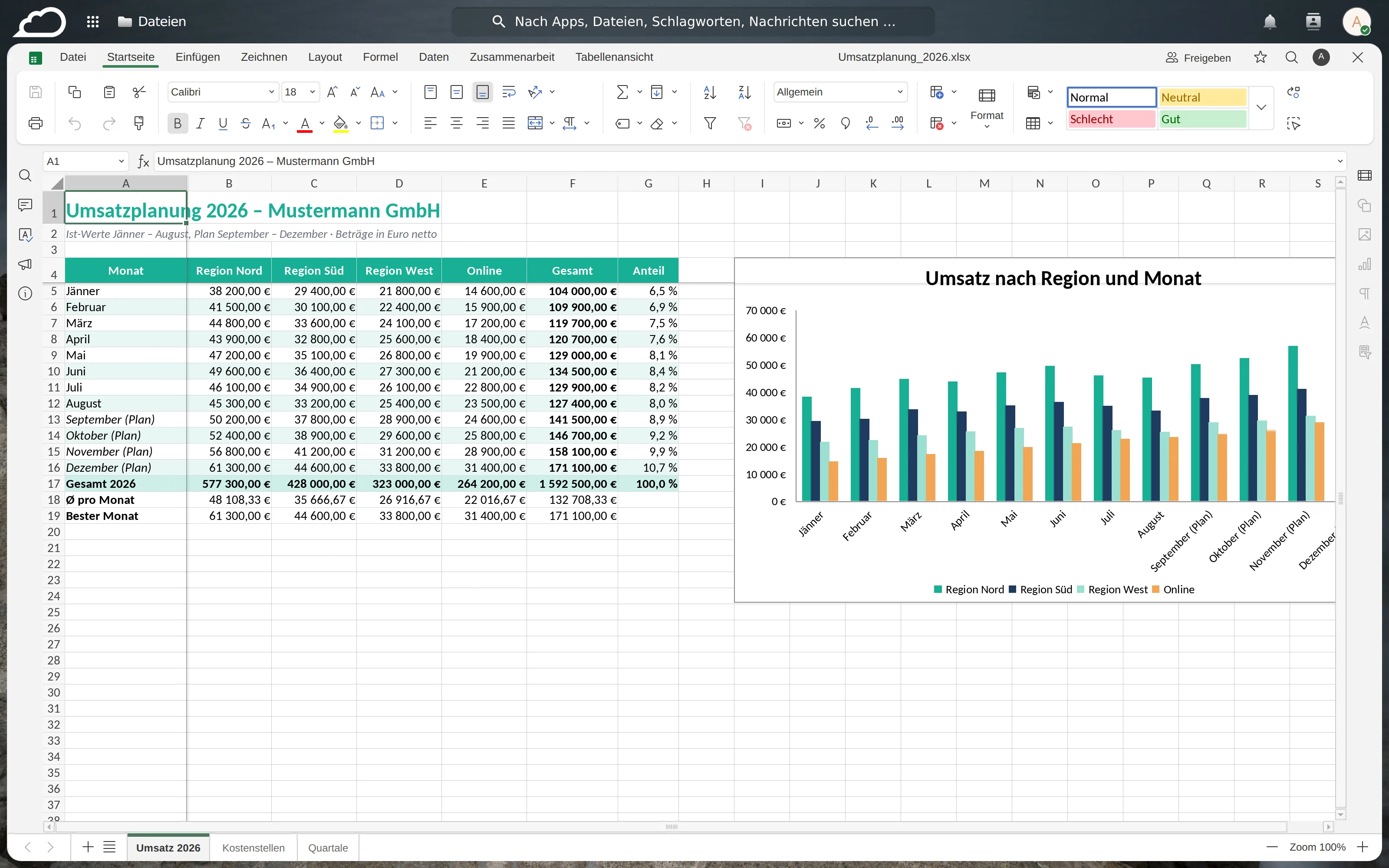This screenshot has height=868, width=1389.
Task: Toggle Underline formatting
Action: coord(223,123)
